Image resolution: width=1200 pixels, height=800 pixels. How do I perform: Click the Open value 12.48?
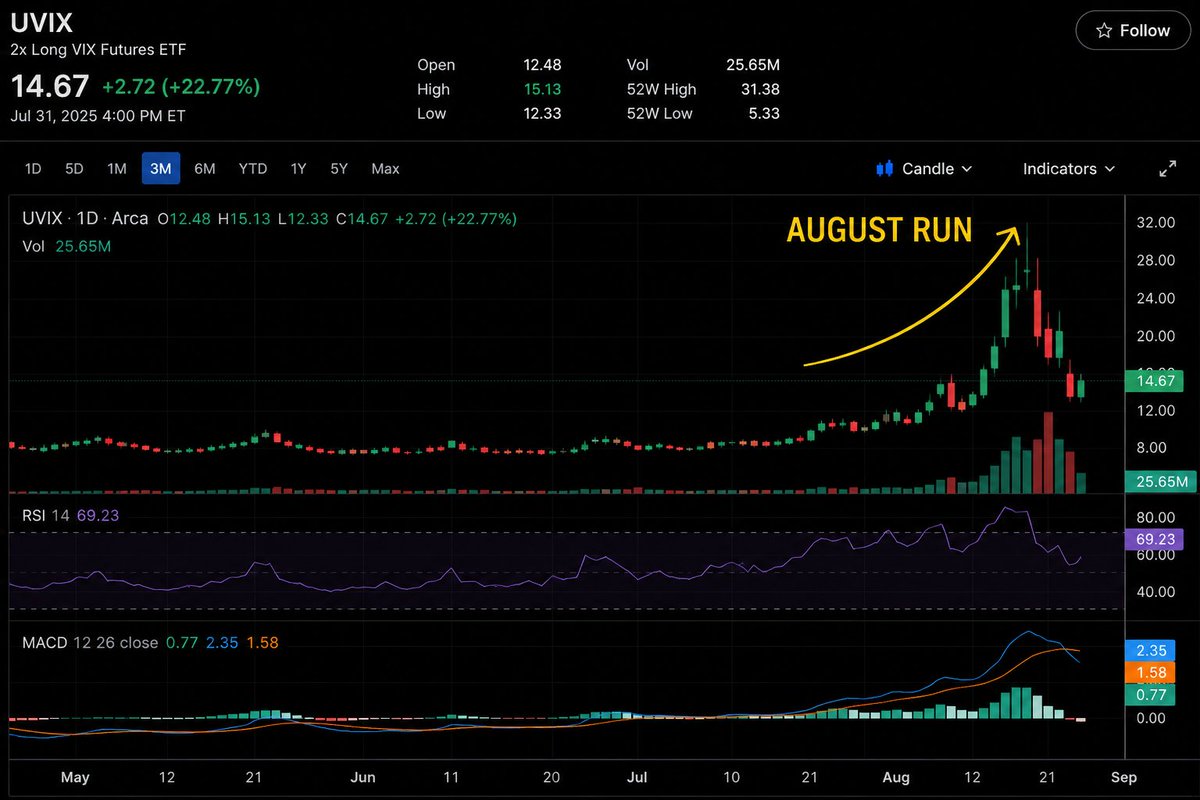[x=542, y=65]
